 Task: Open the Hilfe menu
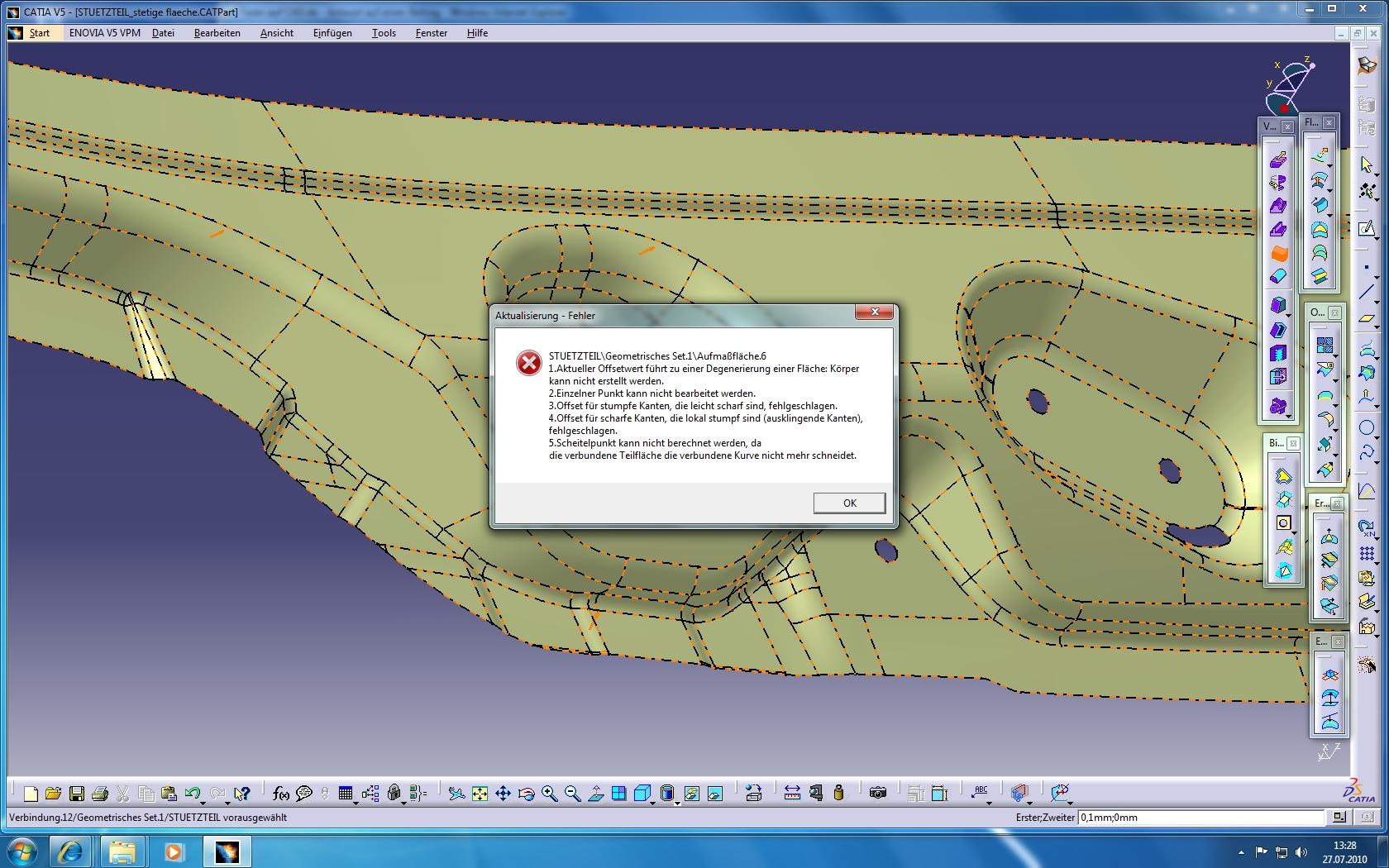click(477, 33)
